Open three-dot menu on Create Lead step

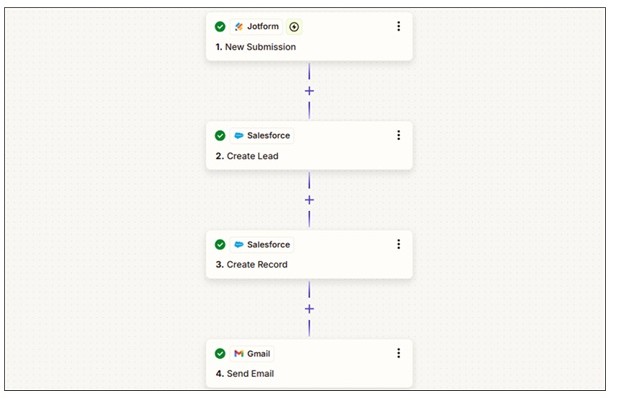pos(398,136)
